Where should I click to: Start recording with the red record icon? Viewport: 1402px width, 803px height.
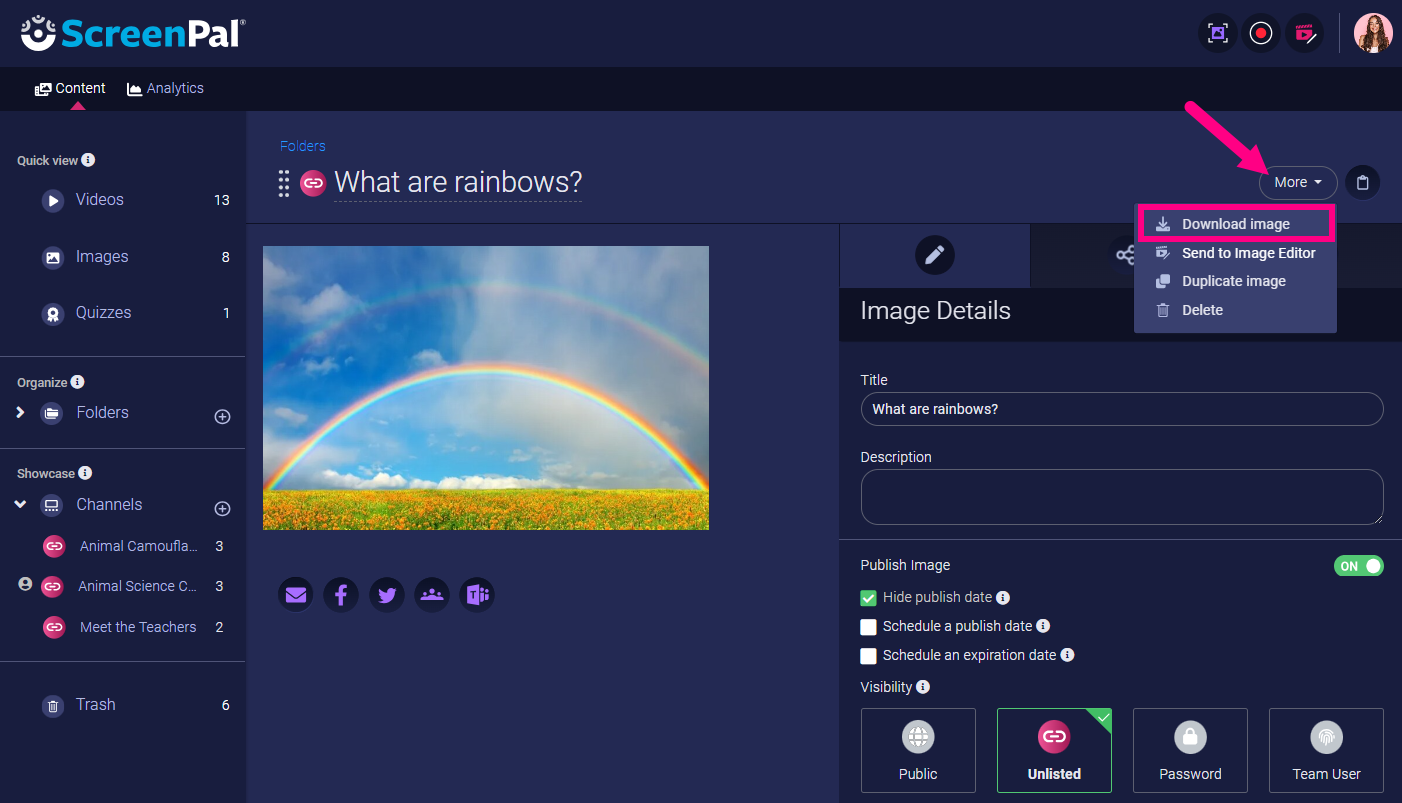[1261, 33]
